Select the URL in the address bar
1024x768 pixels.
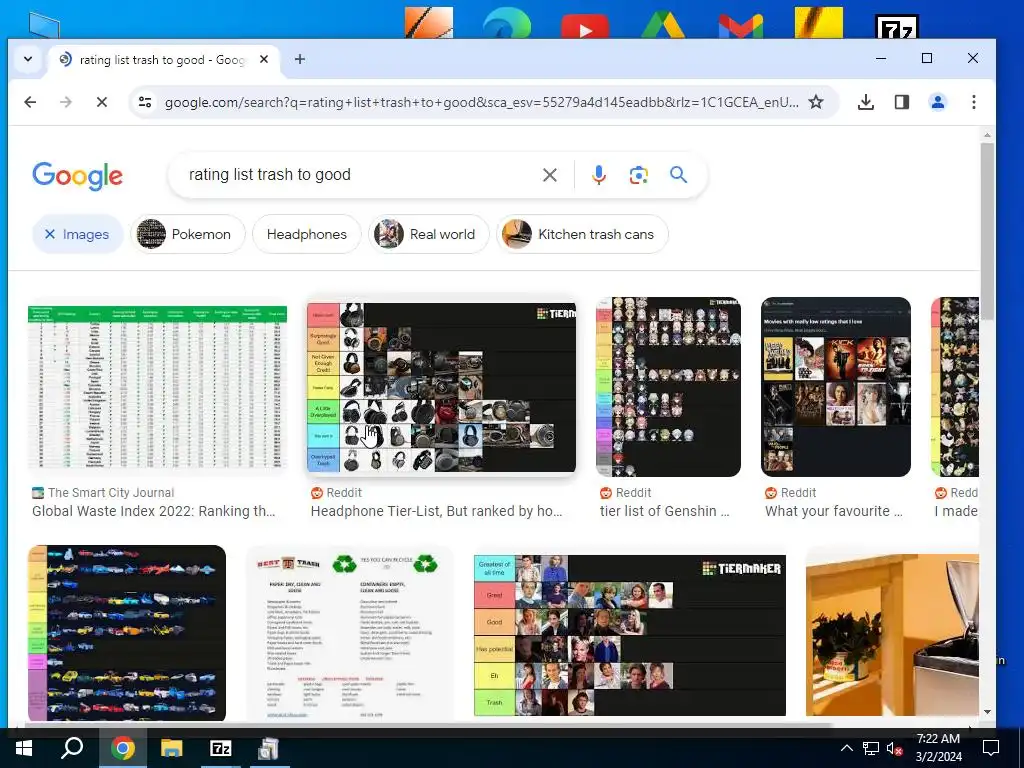pyautogui.click(x=481, y=103)
